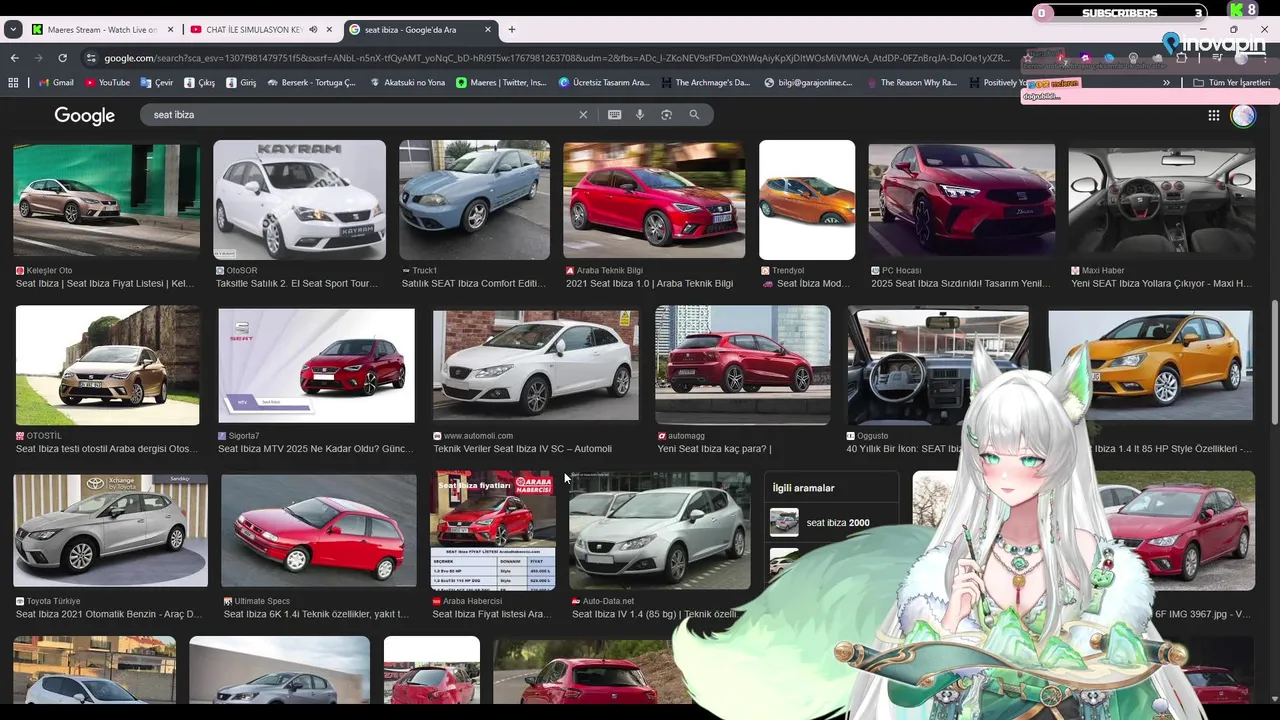Open the Toyota Türkiye silver Ibiza image

tap(110, 530)
